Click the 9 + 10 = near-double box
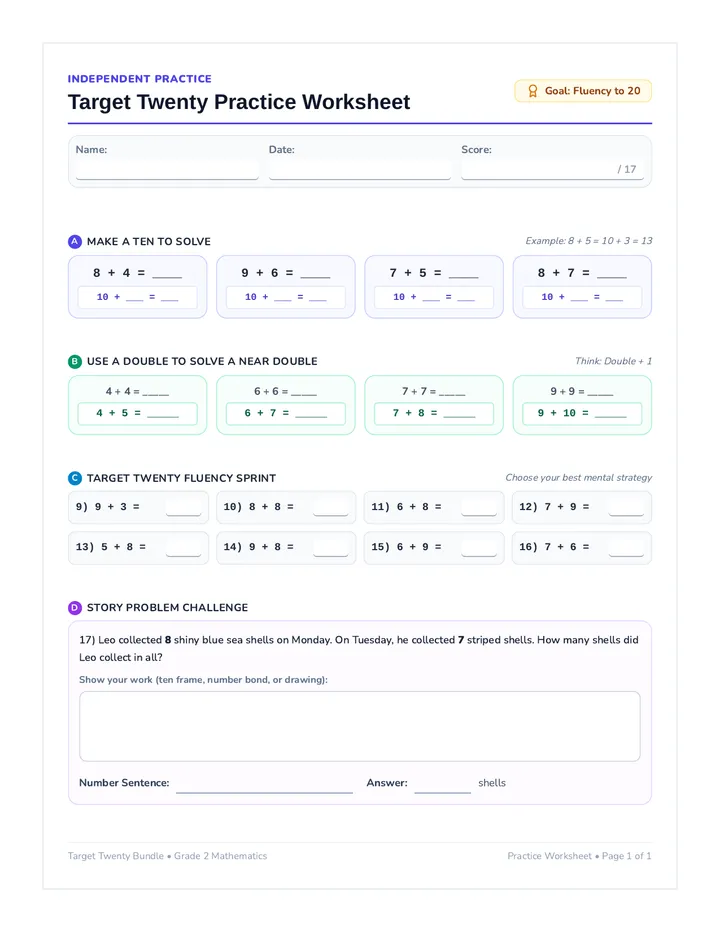This screenshot has width=720, height=932. [582, 414]
